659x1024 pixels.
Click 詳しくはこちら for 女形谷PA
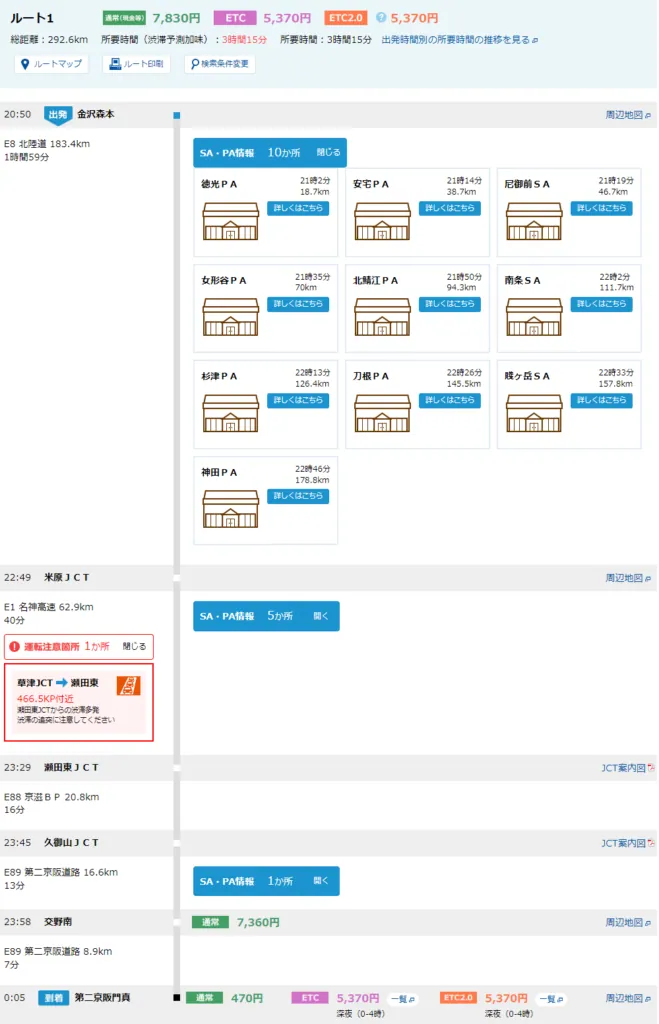tap(298, 304)
